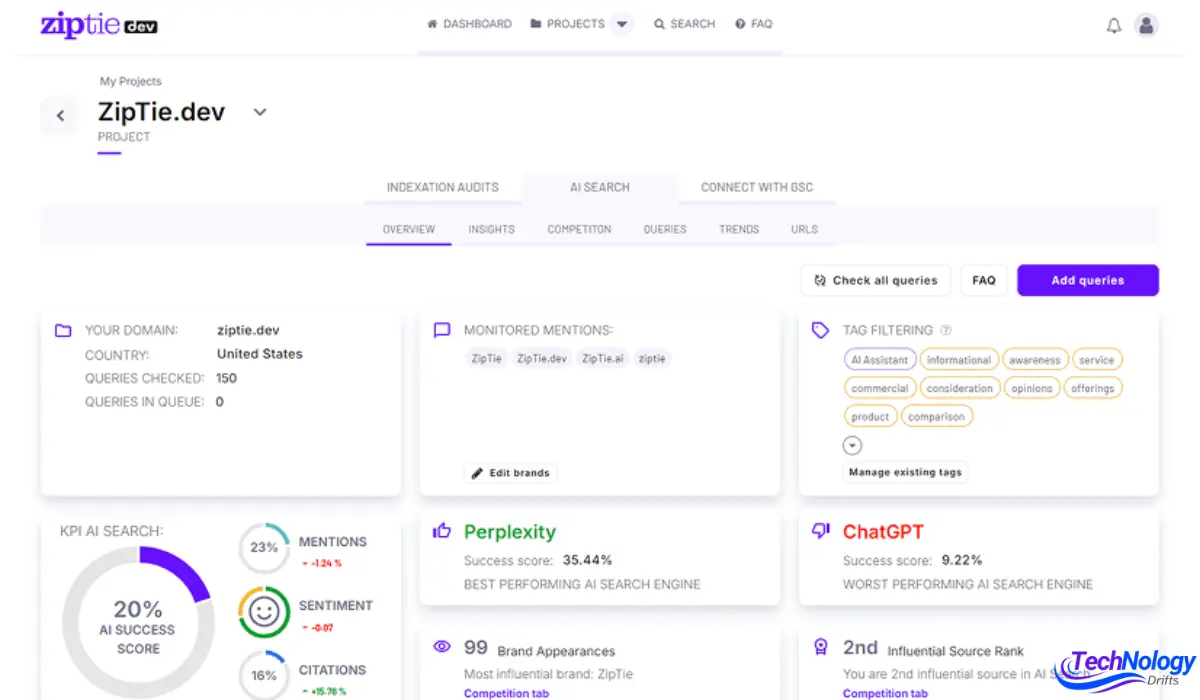Click the speech bubble icon beside Monitored Mentions
The width and height of the screenshot is (1200, 700).
[x=441, y=329]
